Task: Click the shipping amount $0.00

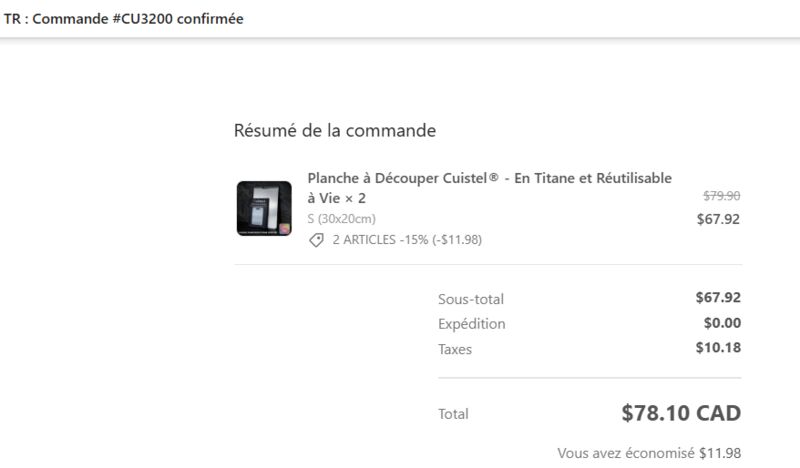Action: click(722, 323)
